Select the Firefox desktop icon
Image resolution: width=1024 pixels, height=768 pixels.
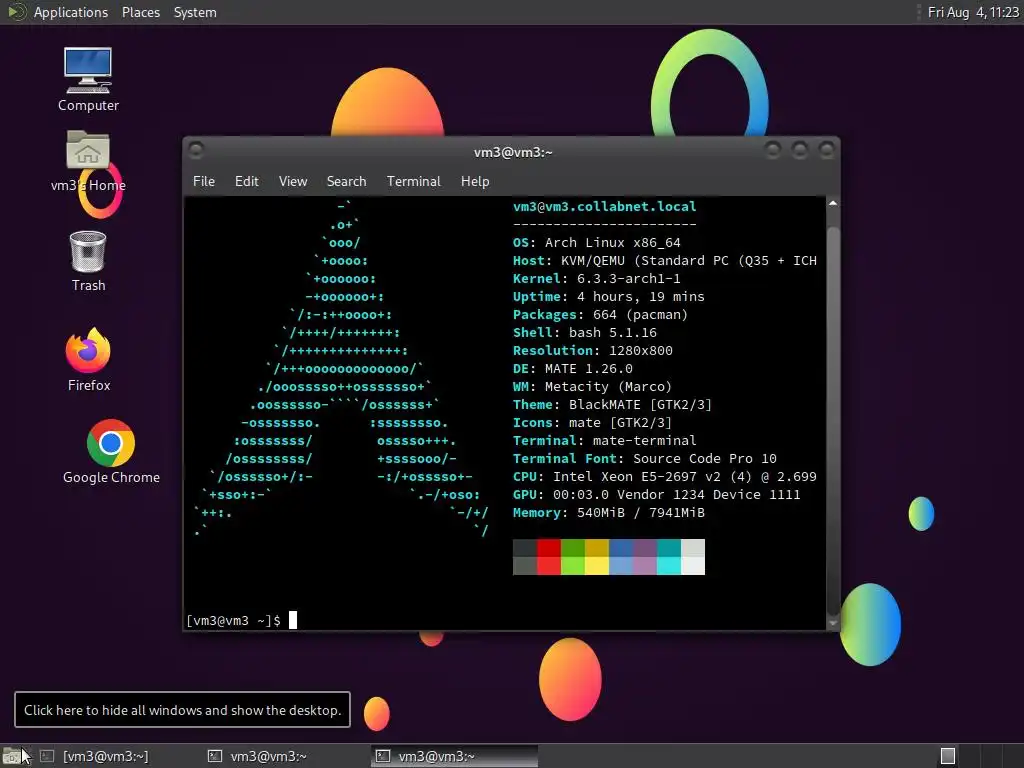point(88,359)
